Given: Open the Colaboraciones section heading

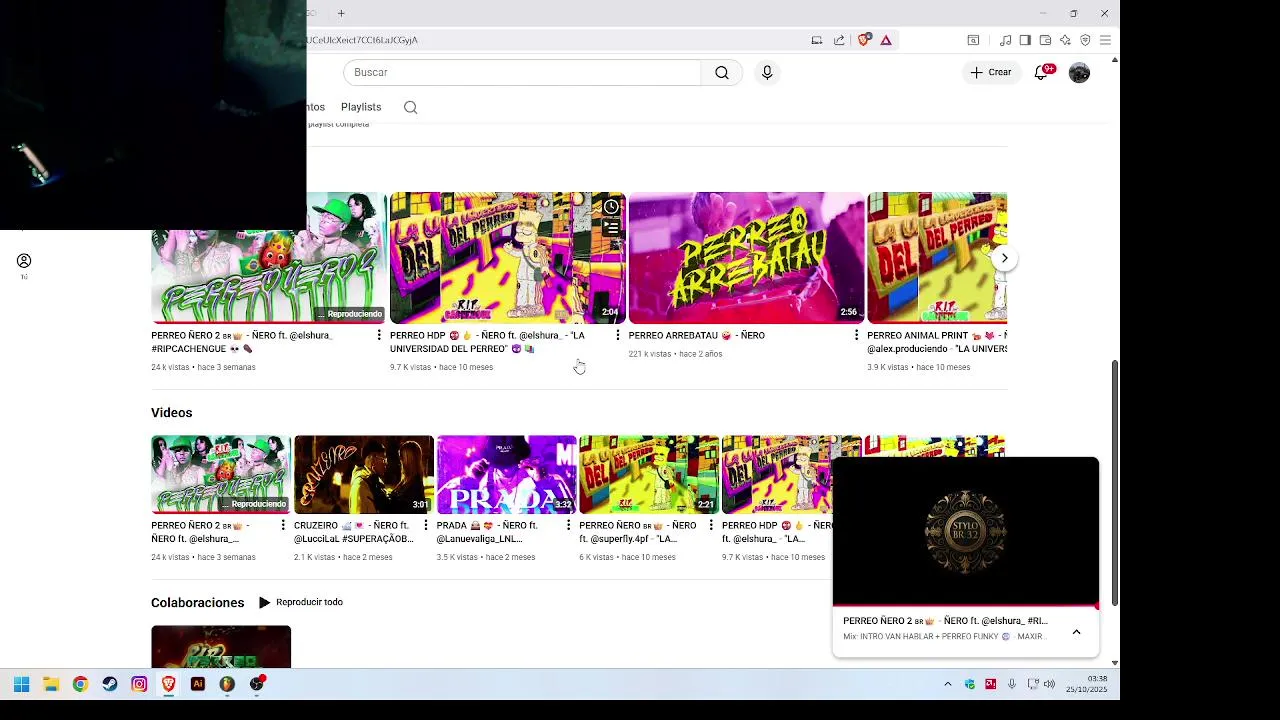Looking at the screenshot, I should 198,602.
